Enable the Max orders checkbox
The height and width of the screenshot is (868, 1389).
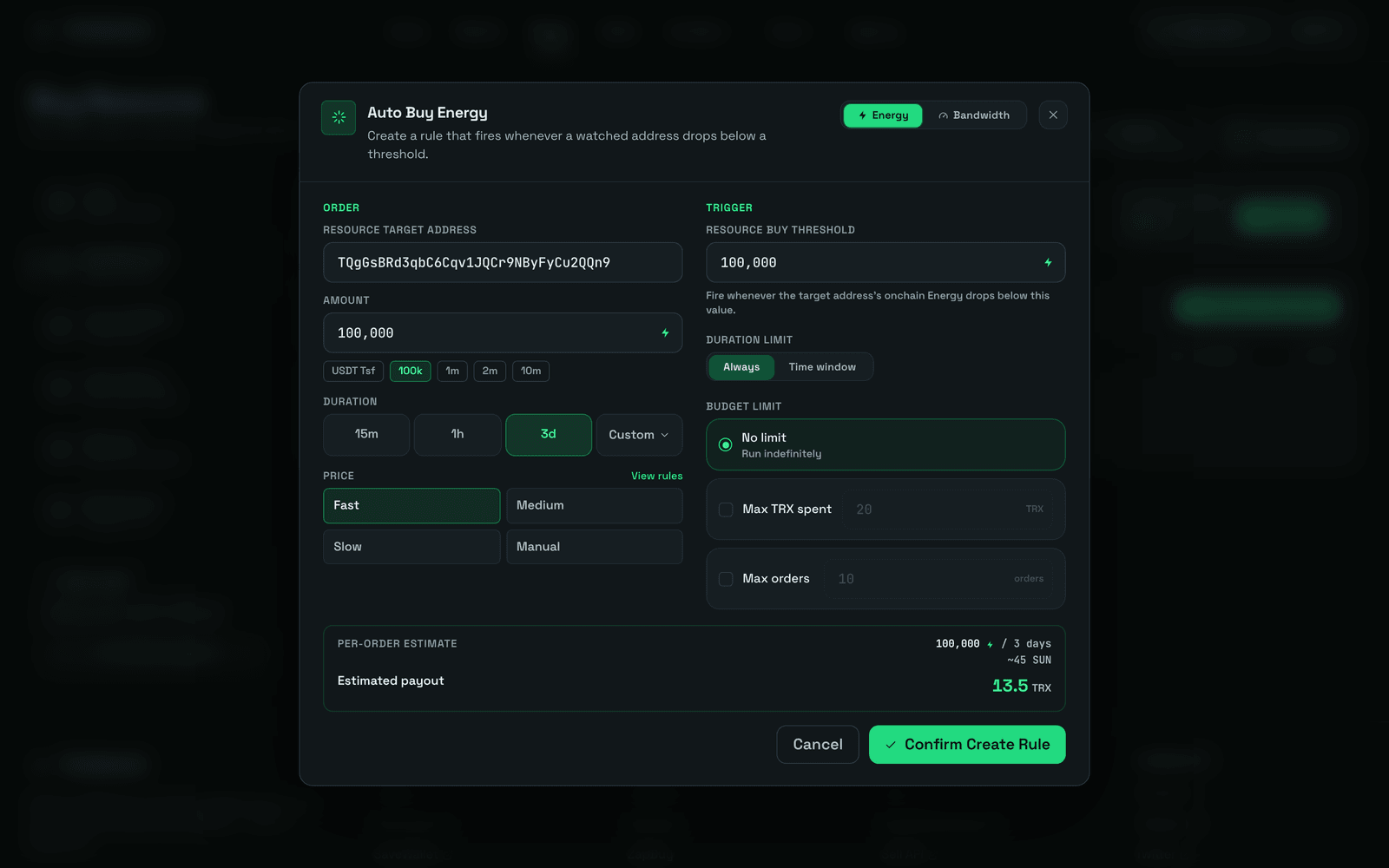726,579
